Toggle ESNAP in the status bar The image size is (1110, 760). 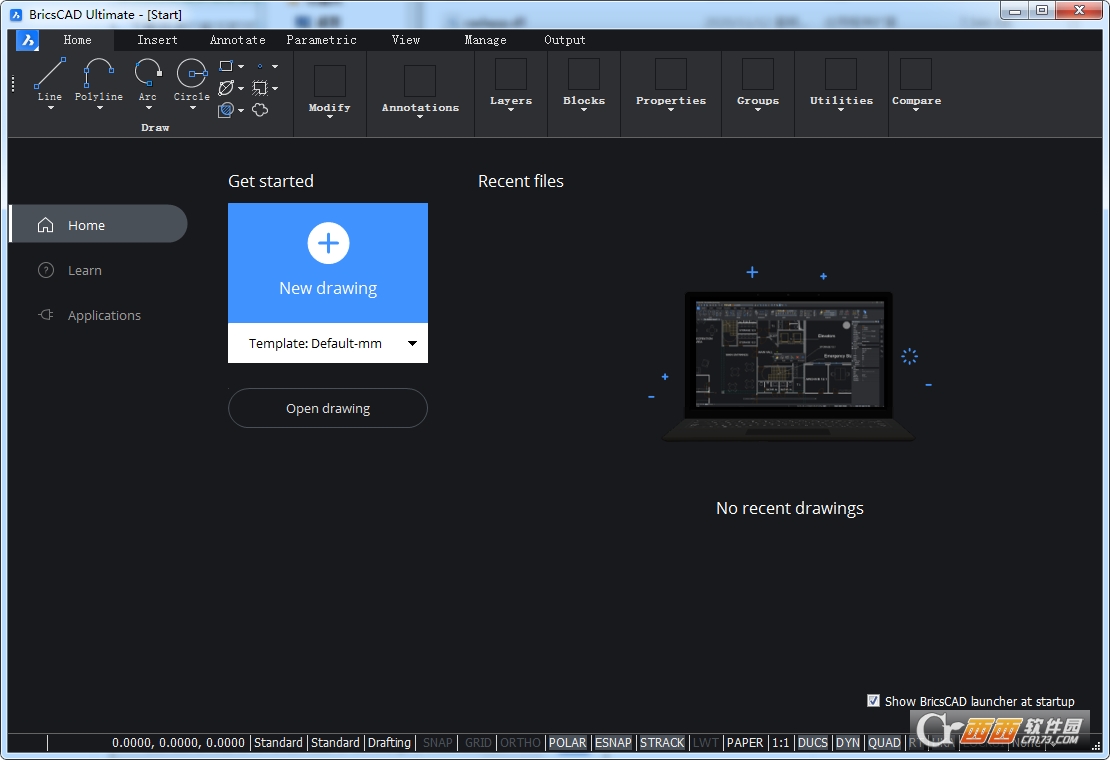pyautogui.click(x=613, y=742)
